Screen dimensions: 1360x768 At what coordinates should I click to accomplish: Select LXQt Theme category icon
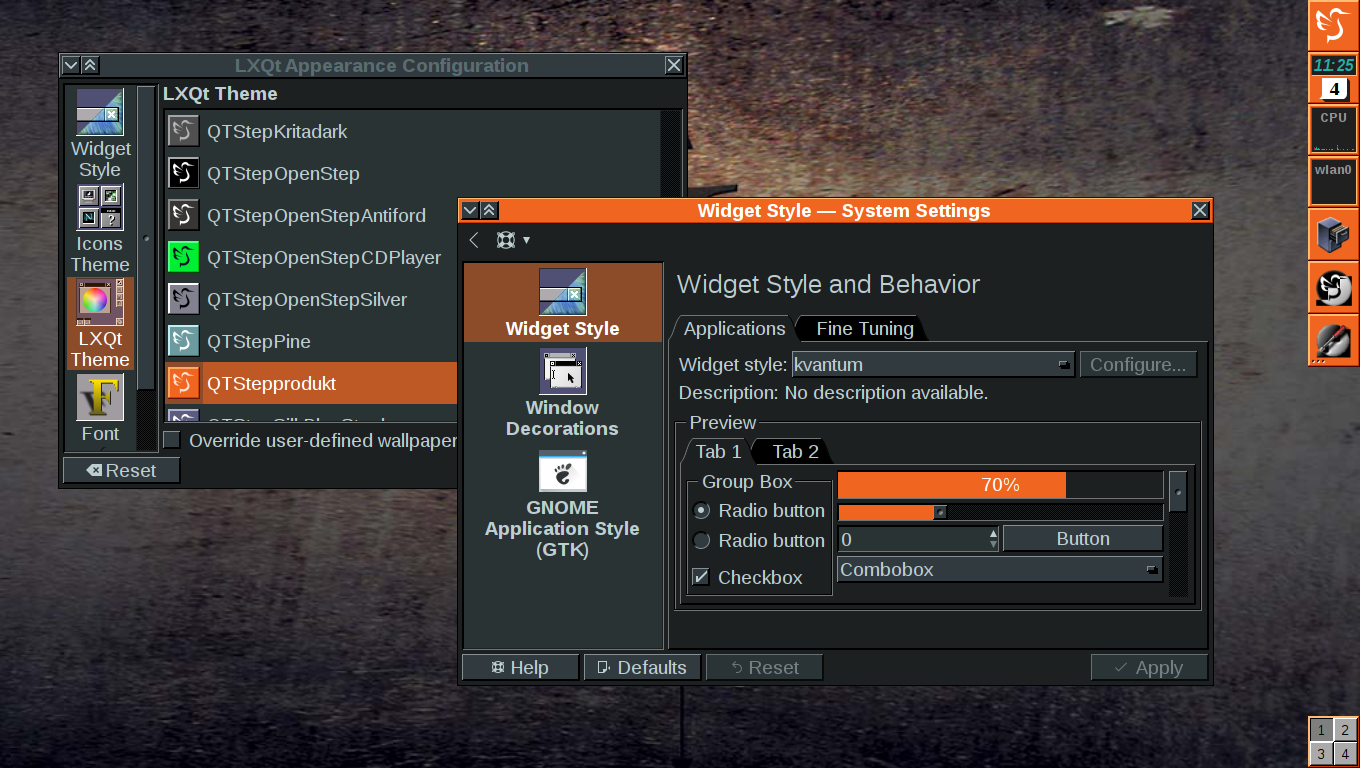coord(100,324)
